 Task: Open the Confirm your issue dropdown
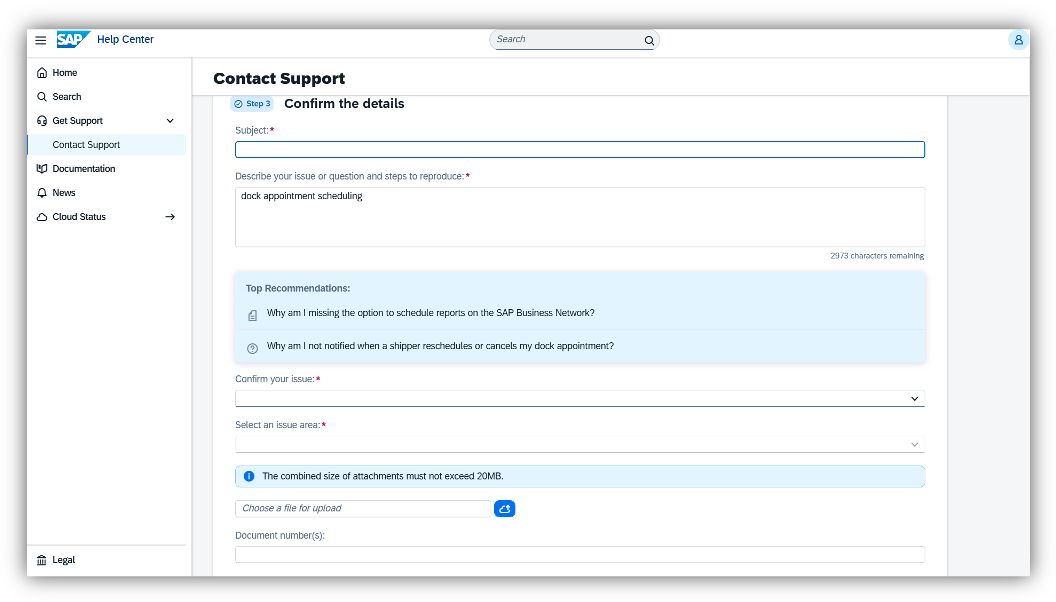coord(579,399)
